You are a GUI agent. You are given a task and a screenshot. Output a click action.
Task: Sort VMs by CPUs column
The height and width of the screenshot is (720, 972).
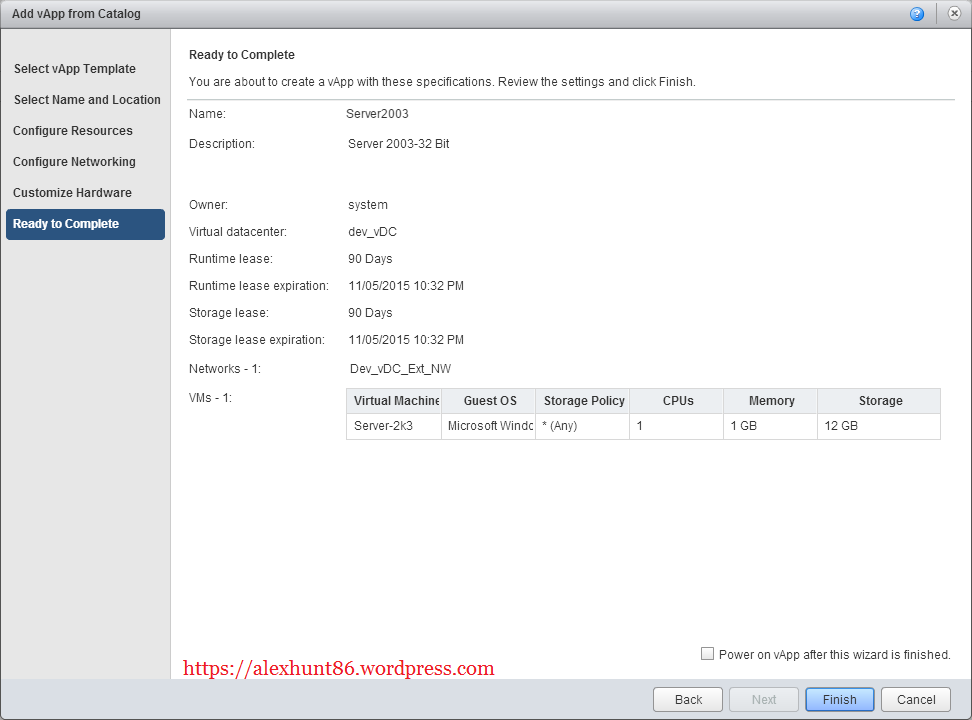coord(677,401)
